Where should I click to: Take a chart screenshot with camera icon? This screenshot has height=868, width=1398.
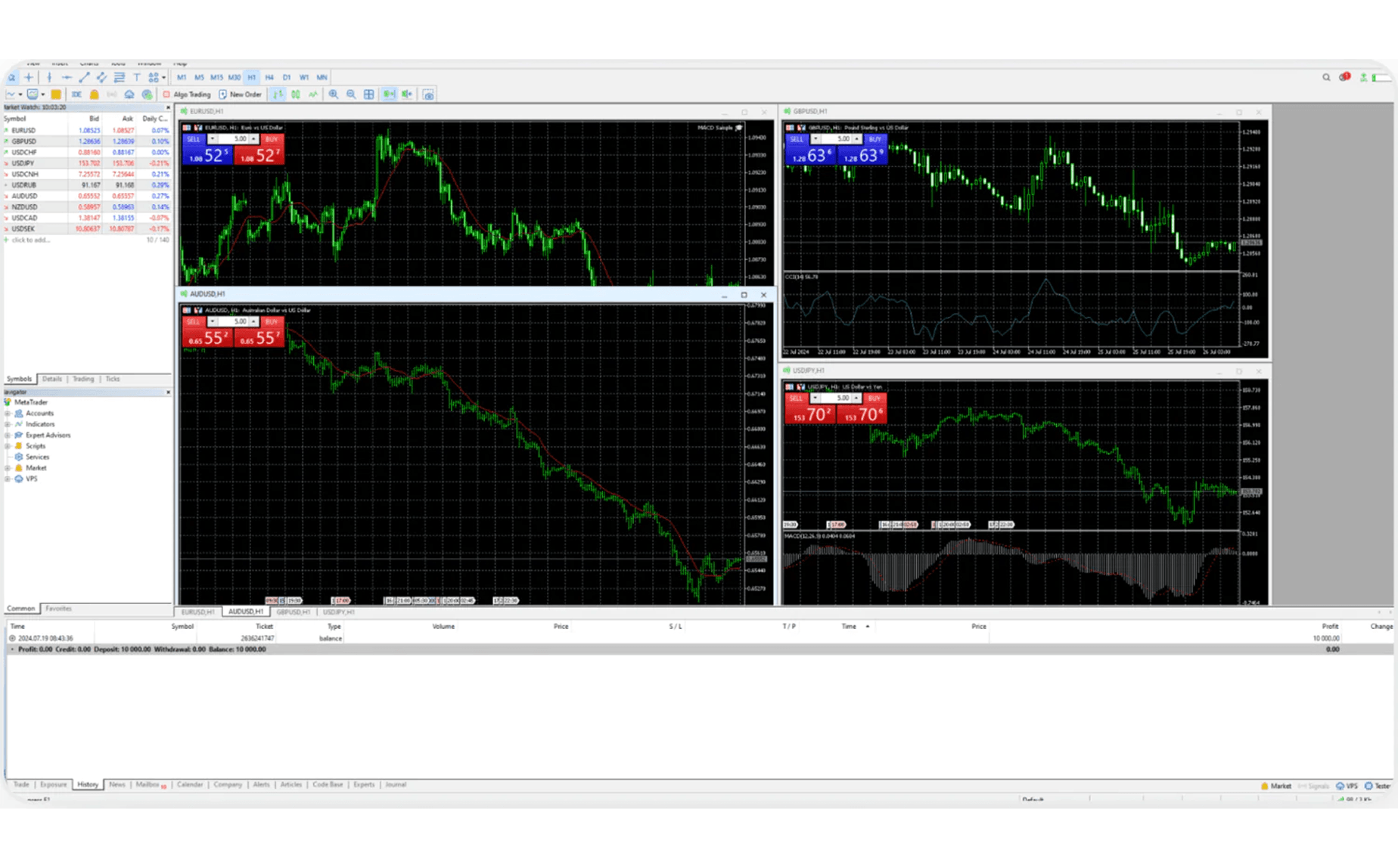tap(428, 95)
